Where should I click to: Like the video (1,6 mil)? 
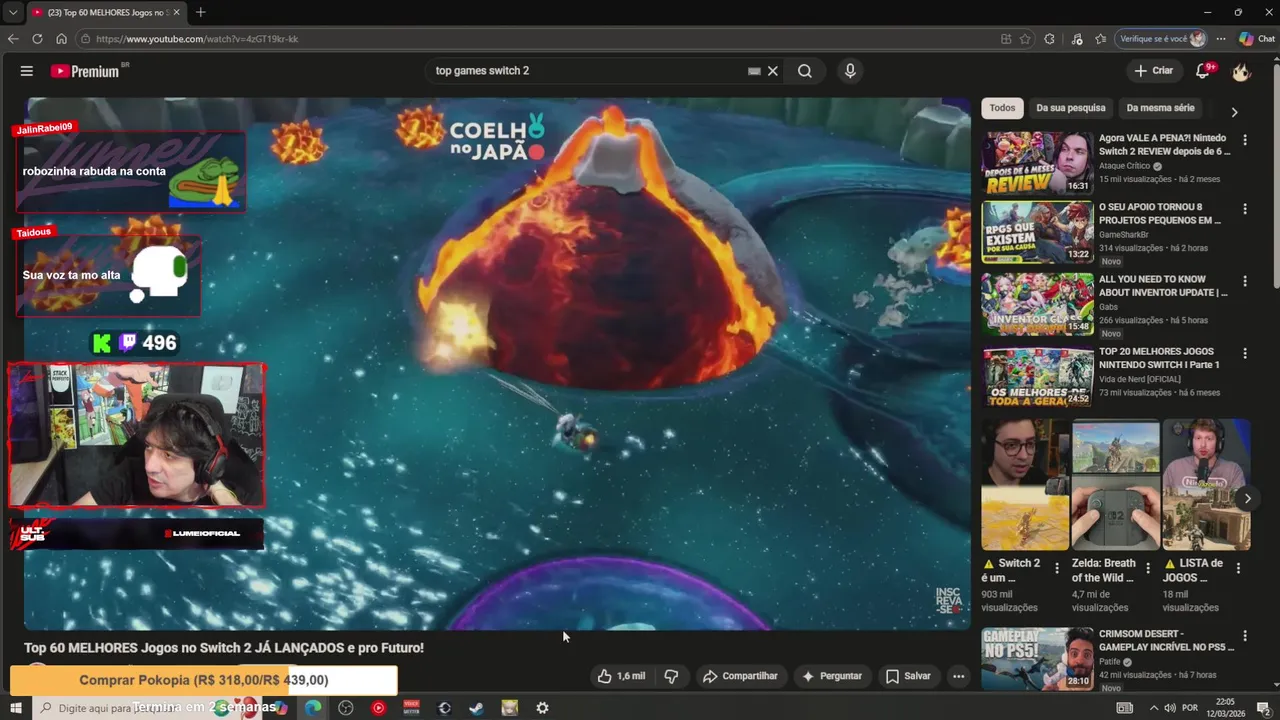coord(621,676)
